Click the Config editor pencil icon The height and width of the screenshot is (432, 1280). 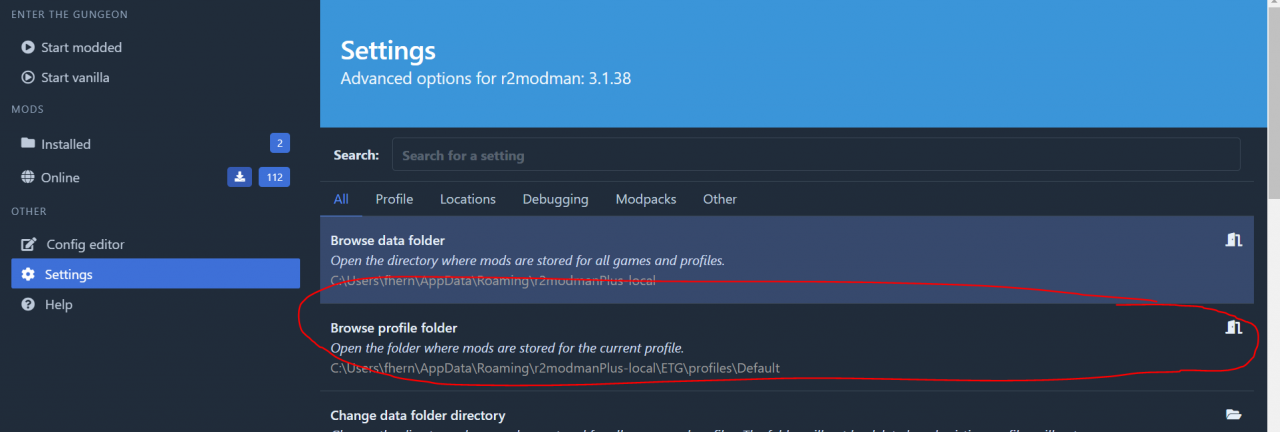tap(29, 244)
